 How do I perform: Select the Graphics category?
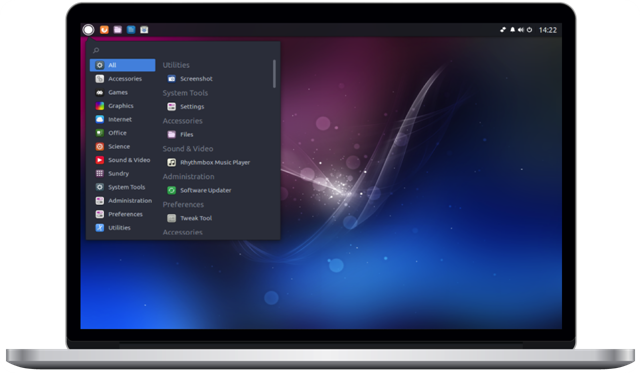point(122,106)
